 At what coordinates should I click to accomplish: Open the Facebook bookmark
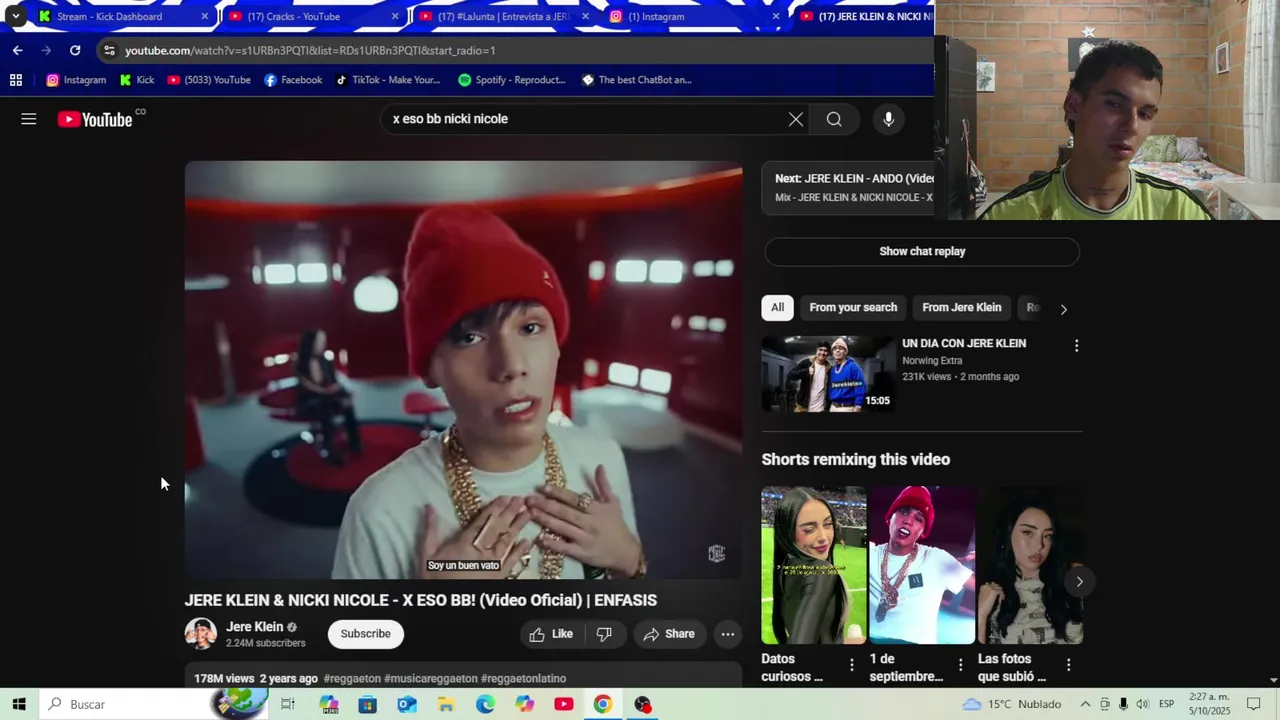(293, 80)
